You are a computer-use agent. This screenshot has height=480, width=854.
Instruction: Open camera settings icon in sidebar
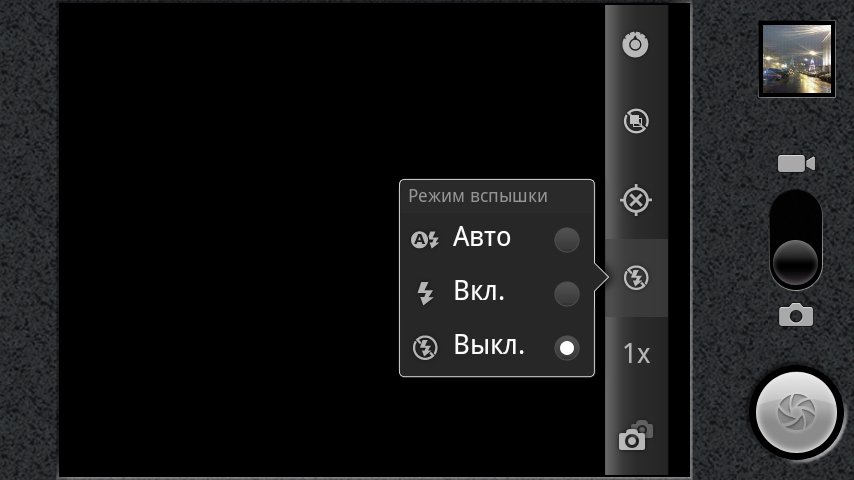[x=636, y=45]
